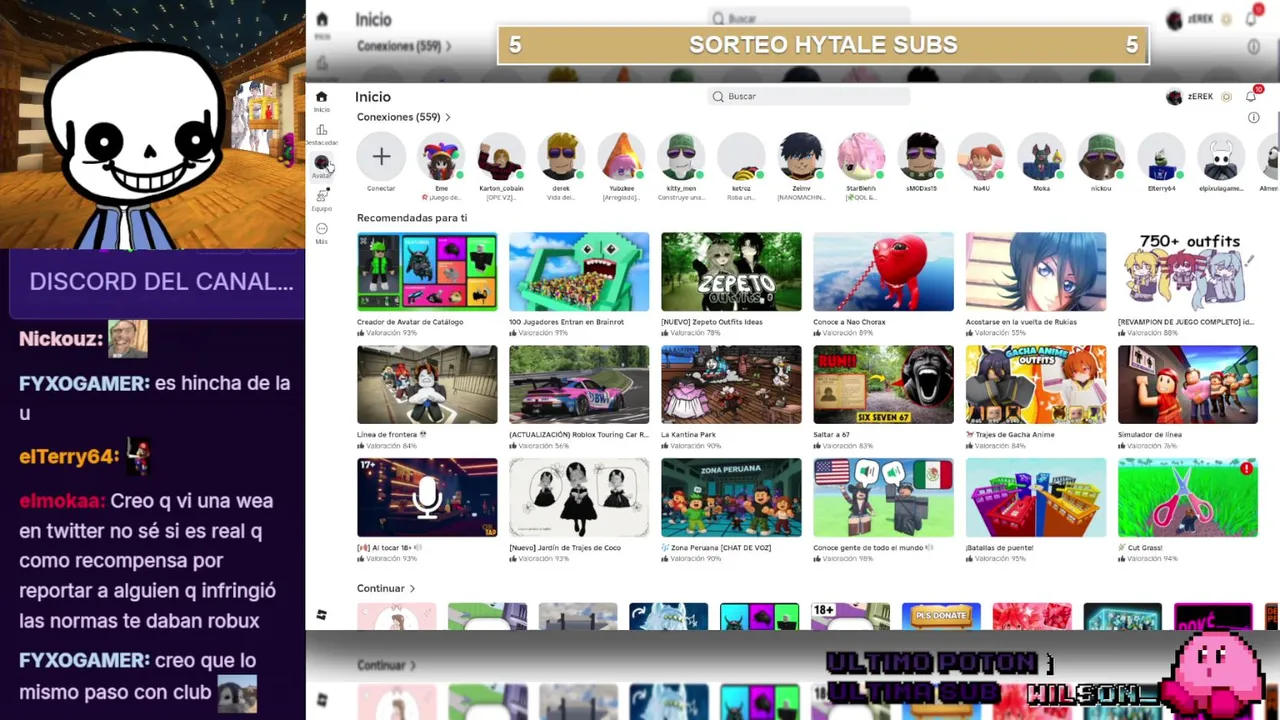The width and height of the screenshot is (1280, 720).
Task: Expand the Continuar section chevron
Action: (412, 589)
